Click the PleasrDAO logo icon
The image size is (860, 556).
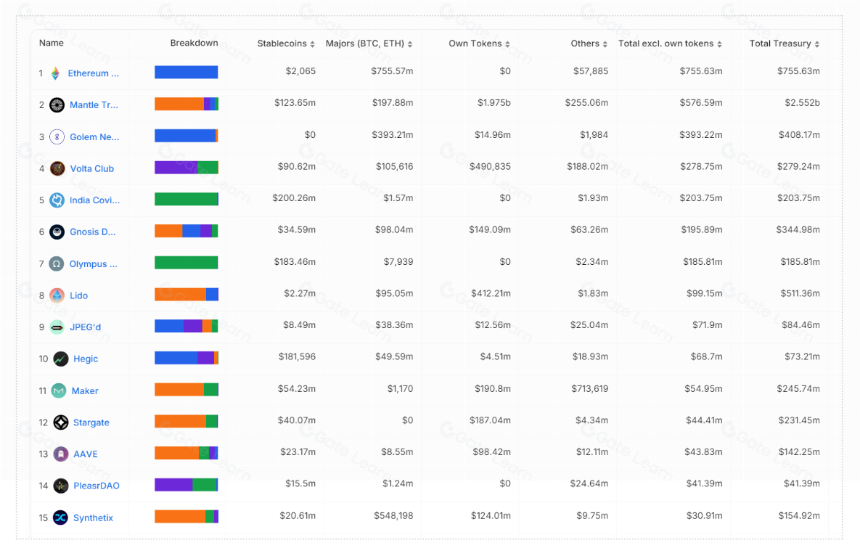coord(61,486)
